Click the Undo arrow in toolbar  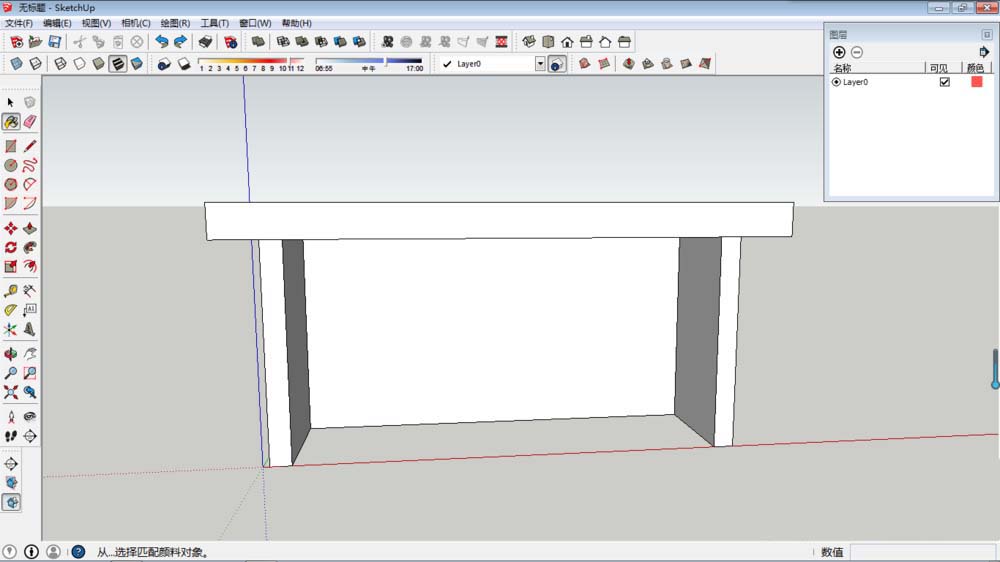pos(162,42)
